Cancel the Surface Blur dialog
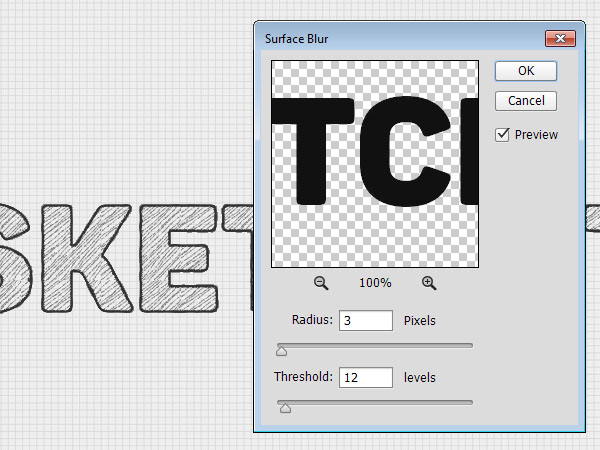Viewport: 600px width, 450px height. [526, 101]
